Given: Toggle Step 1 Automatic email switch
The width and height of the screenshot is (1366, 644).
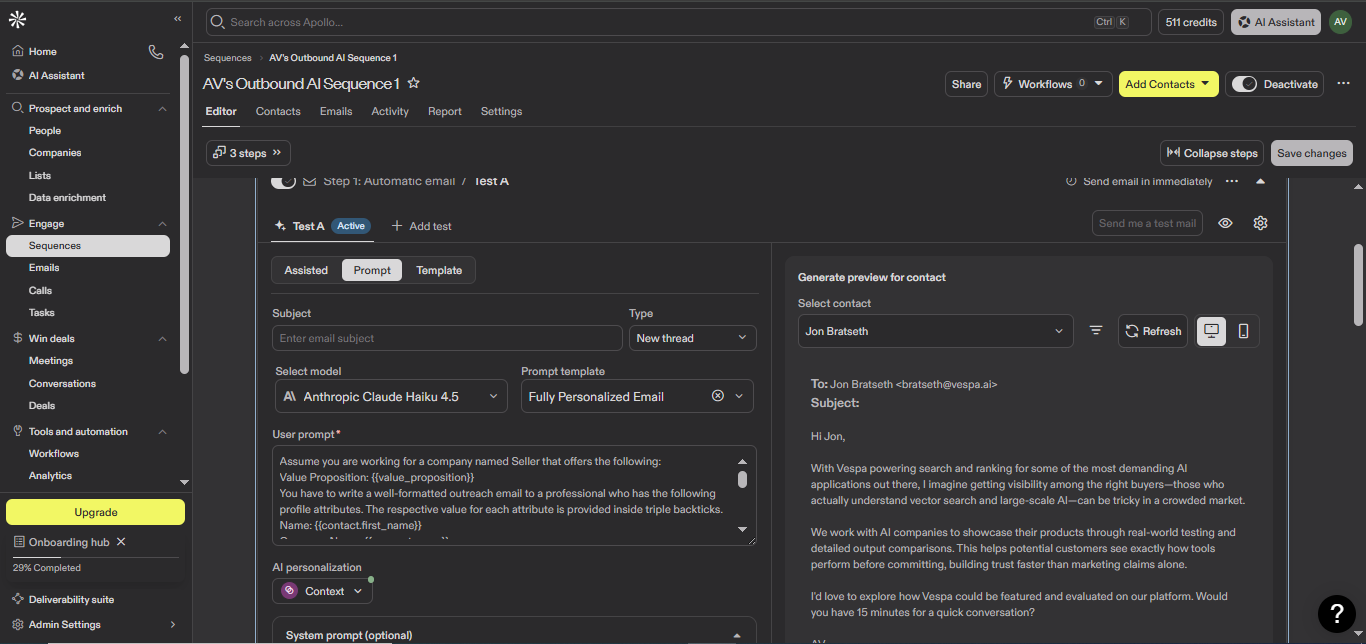Looking at the screenshot, I should [284, 181].
